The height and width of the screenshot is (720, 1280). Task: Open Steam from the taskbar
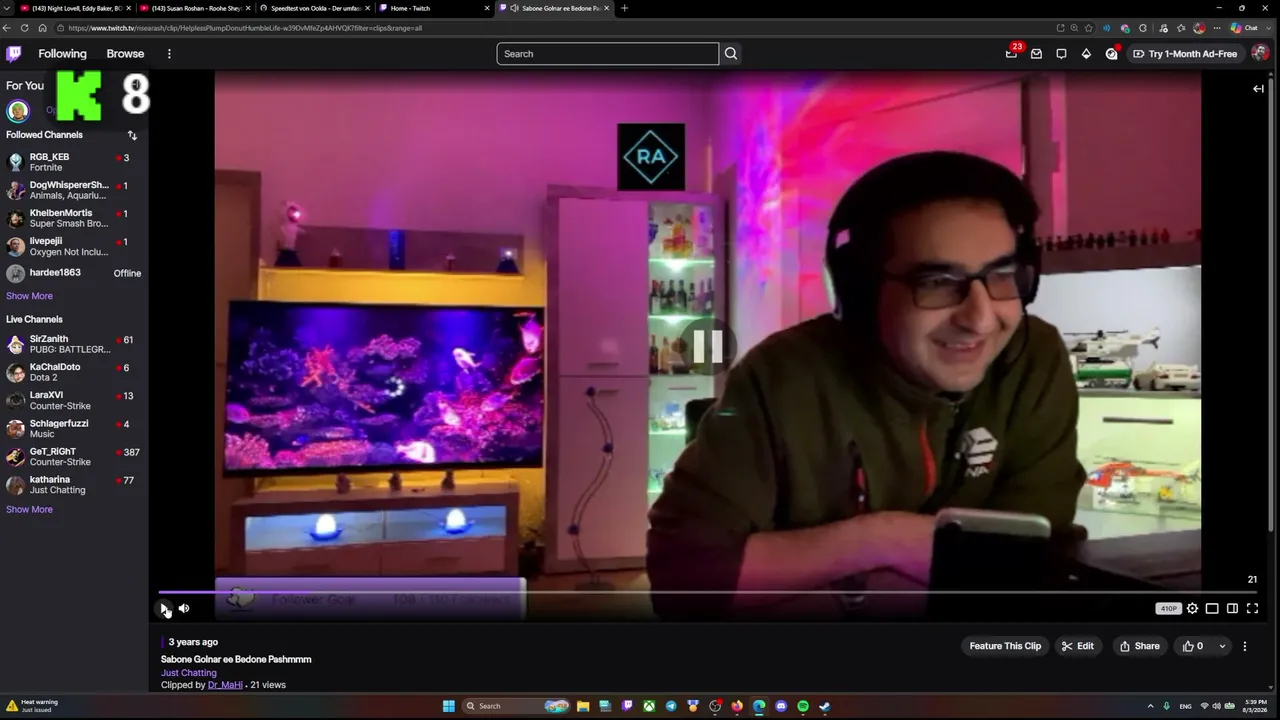pyautogui.click(x=825, y=706)
